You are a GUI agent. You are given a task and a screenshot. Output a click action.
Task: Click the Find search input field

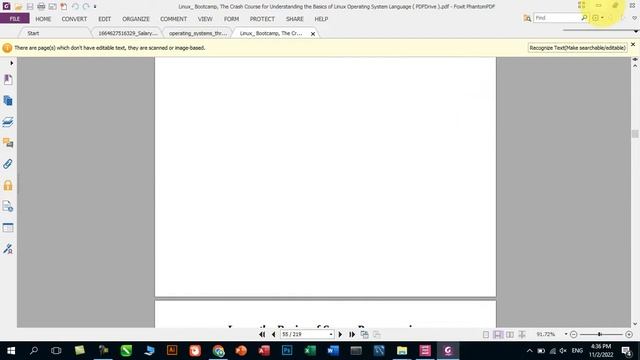coord(557,18)
